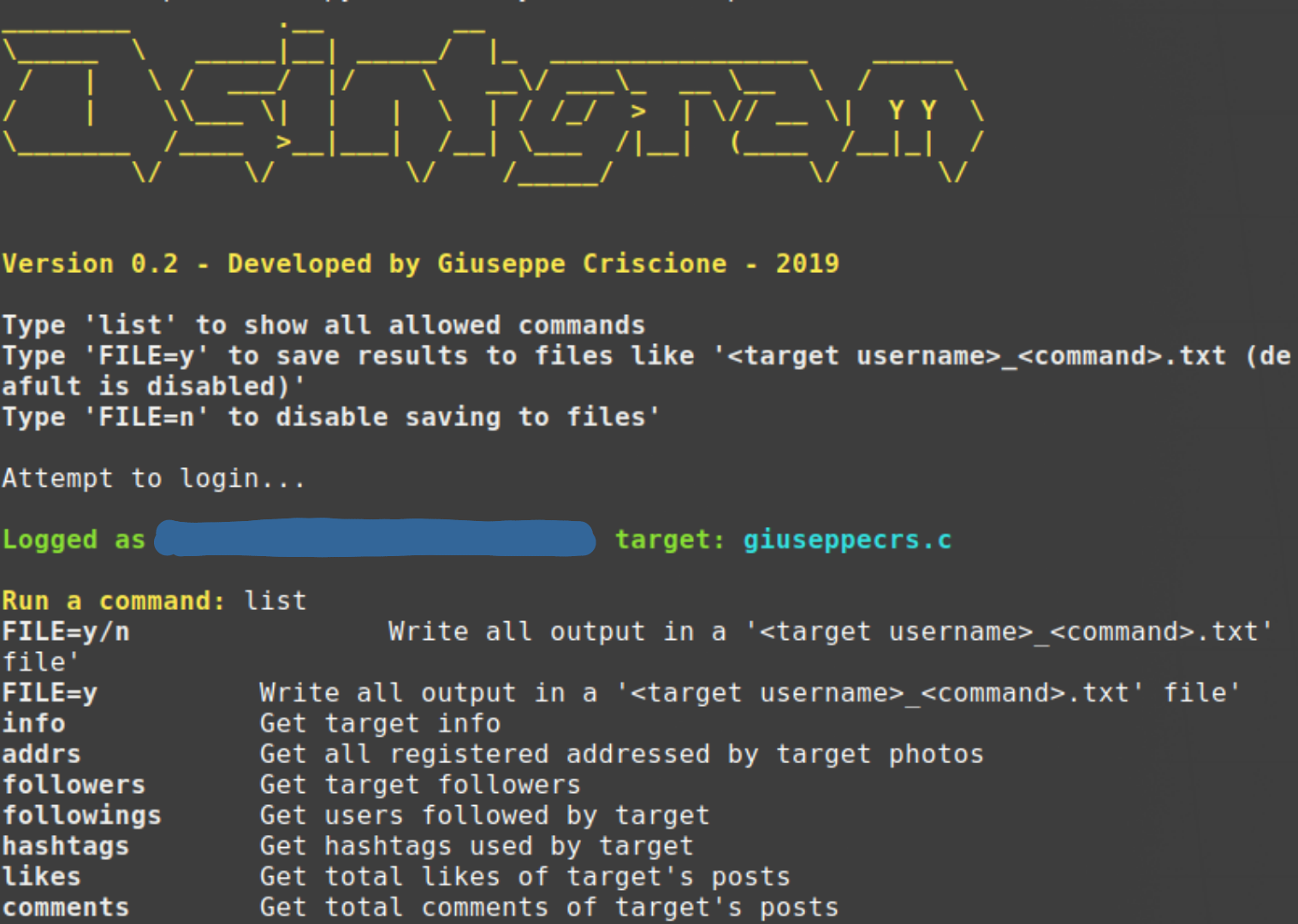Click the Version 0.2 developer credit line

pyautogui.click(x=420, y=264)
